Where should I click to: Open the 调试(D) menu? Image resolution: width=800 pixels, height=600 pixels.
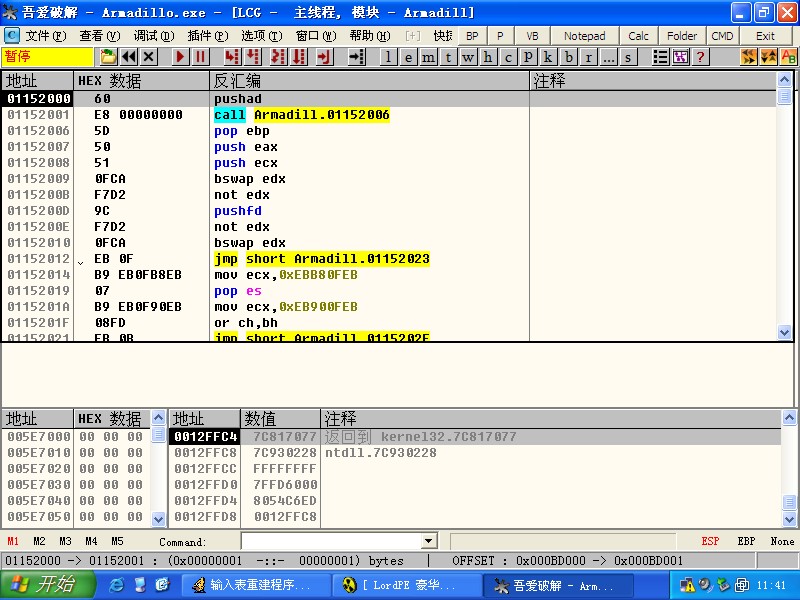(x=154, y=36)
